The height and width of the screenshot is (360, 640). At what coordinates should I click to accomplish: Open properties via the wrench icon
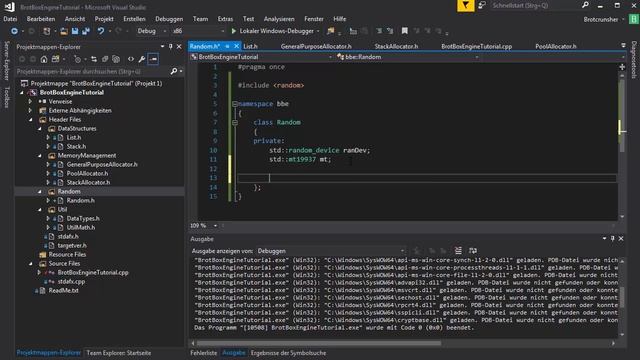coord(142,59)
